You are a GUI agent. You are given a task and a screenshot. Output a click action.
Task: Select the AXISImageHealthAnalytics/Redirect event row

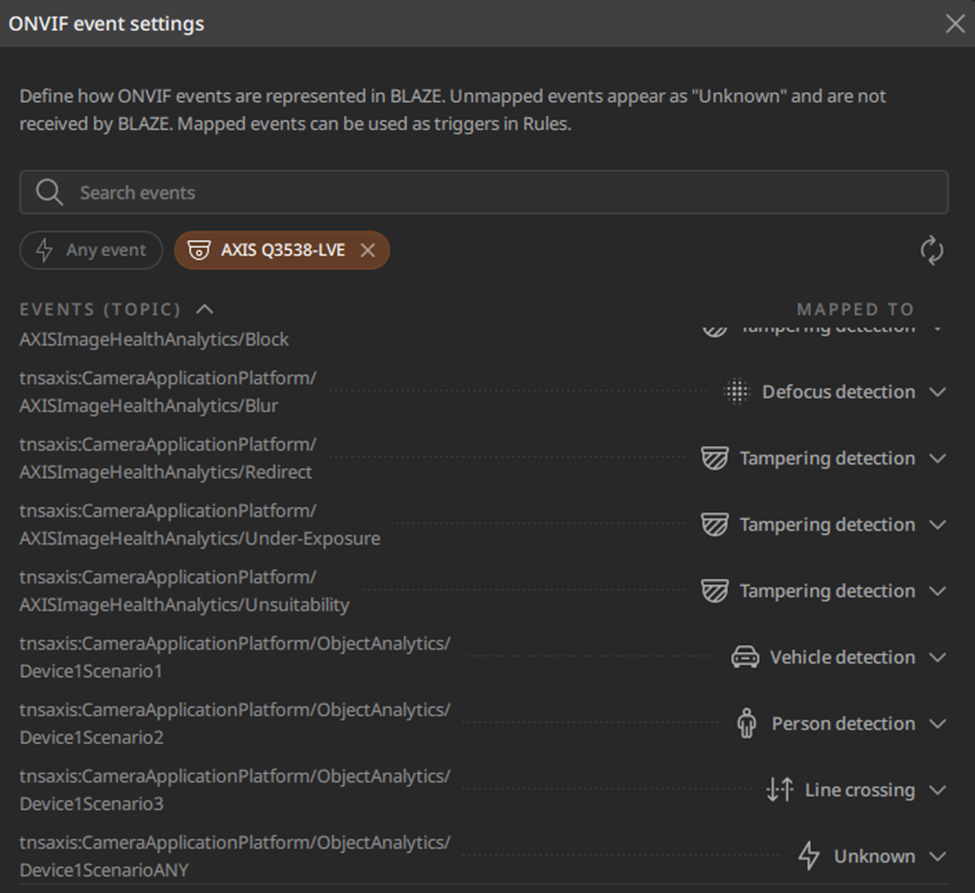coord(484,458)
